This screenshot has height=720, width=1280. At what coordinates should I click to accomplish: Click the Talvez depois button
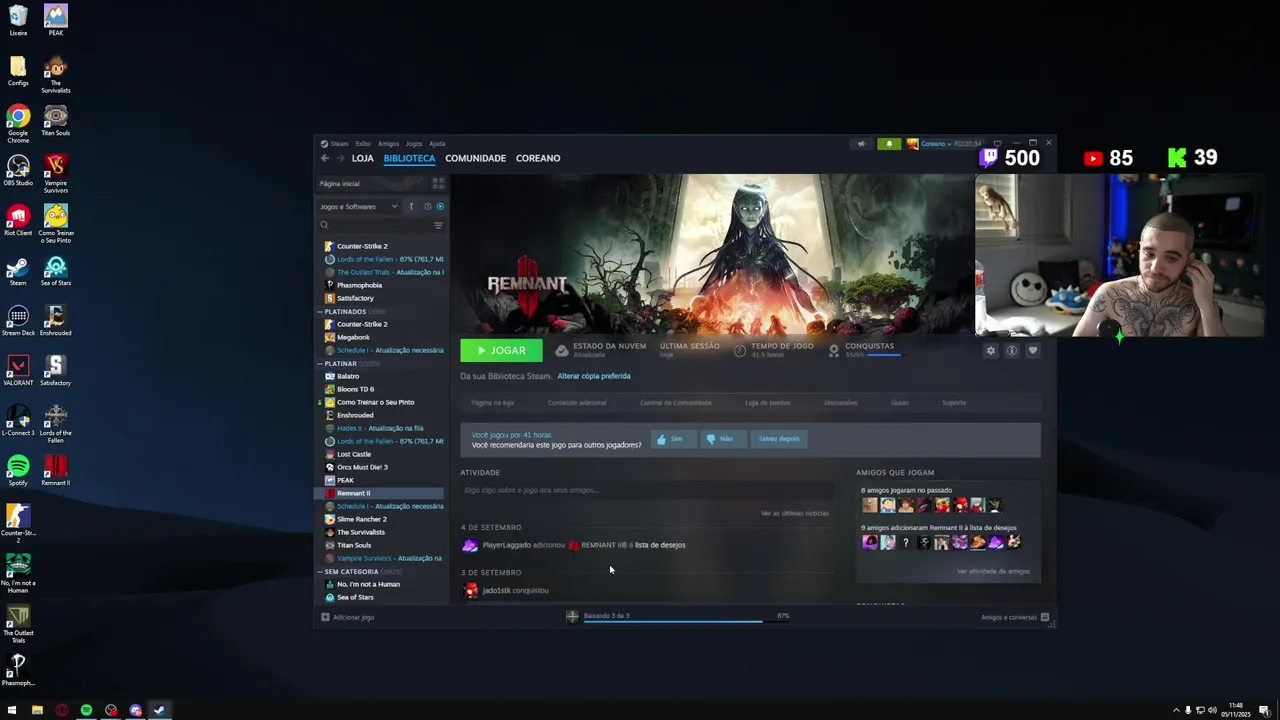778,439
